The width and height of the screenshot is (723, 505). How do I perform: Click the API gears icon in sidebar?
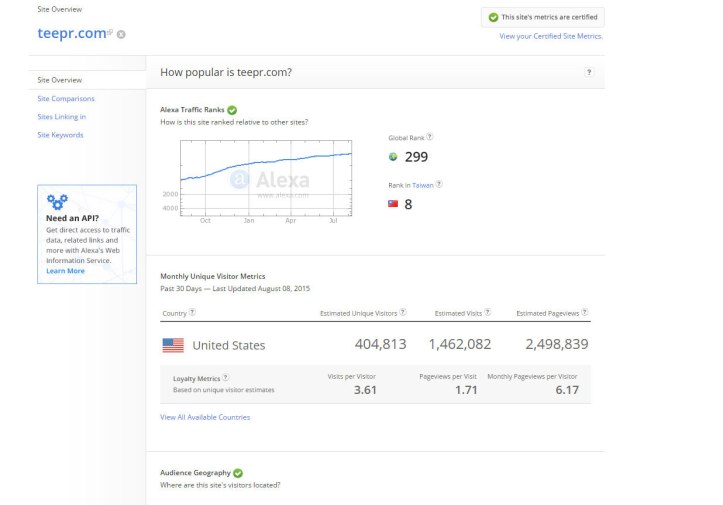[57, 201]
